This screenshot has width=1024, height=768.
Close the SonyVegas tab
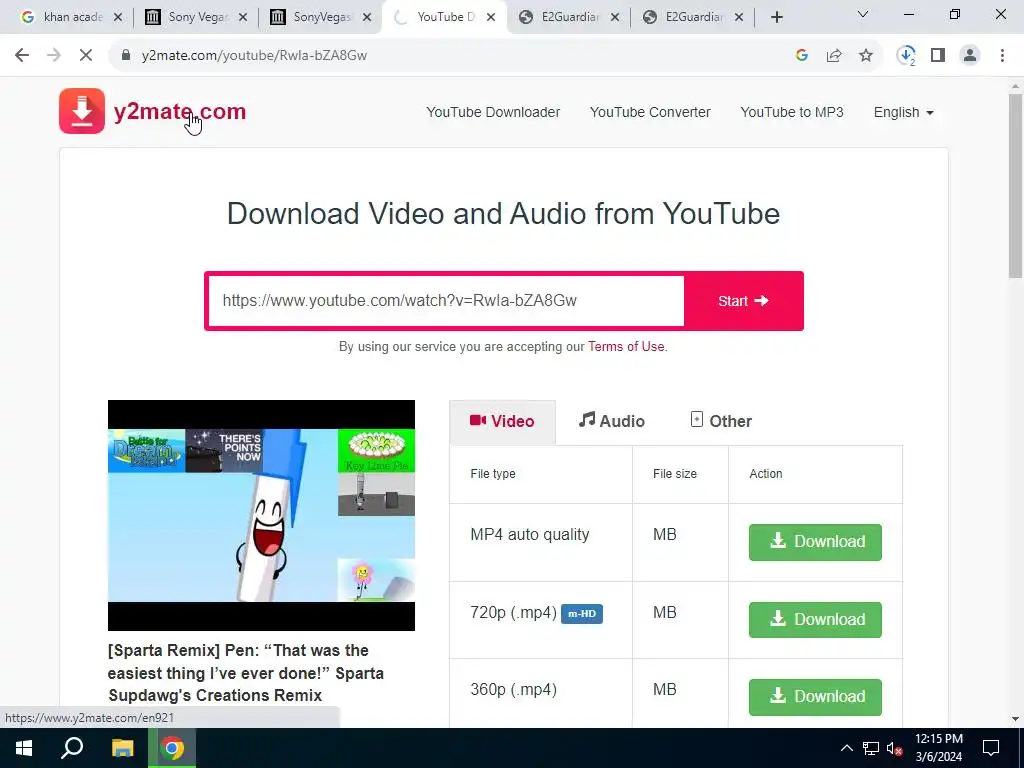click(366, 17)
